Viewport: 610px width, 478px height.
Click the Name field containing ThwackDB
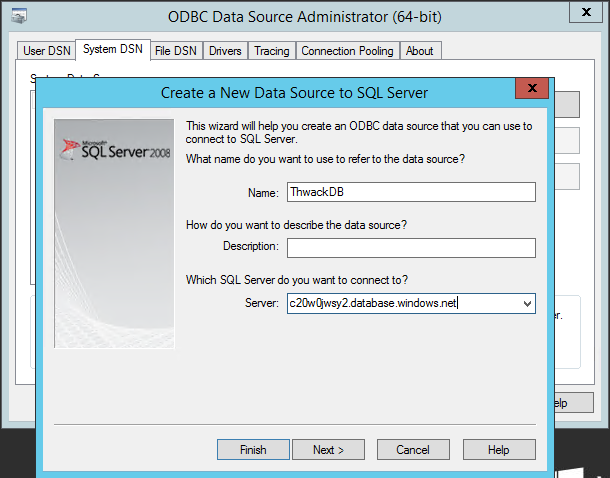point(411,192)
